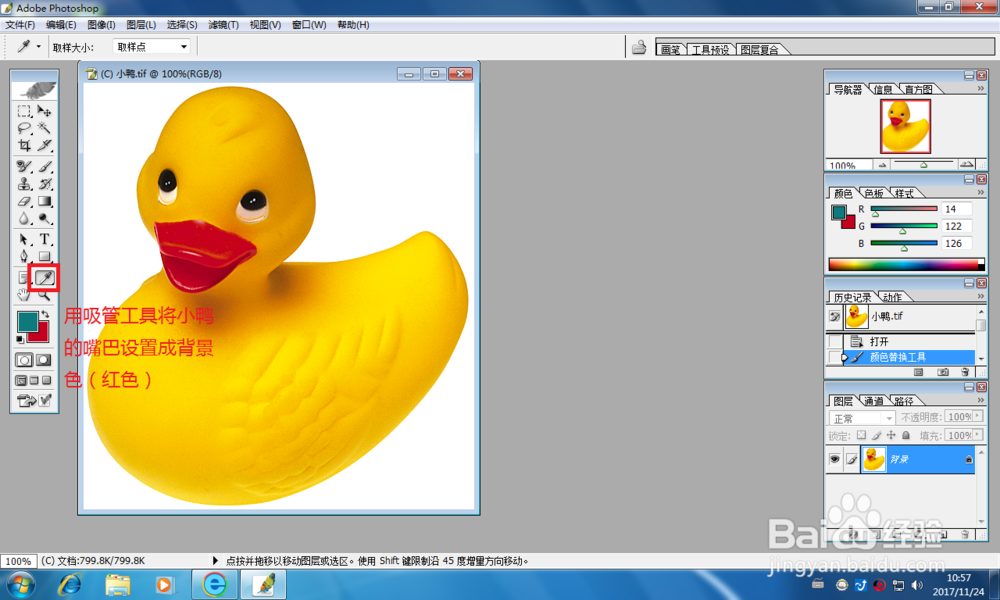Open the 不透明度 opacity slider arrow
Viewport: 1000px width, 600px height.
point(977,416)
